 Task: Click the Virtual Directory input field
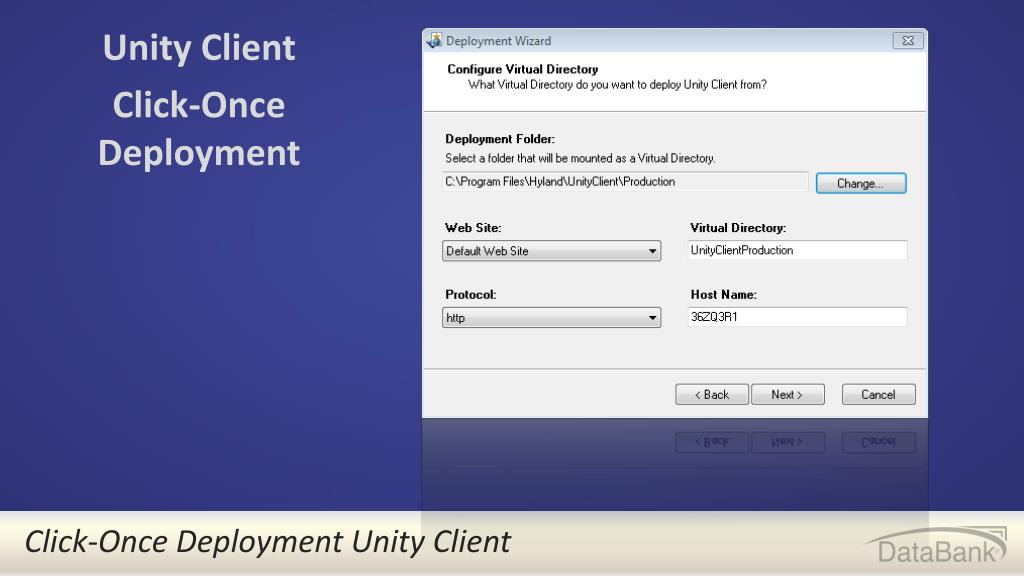click(x=797, y=250)
